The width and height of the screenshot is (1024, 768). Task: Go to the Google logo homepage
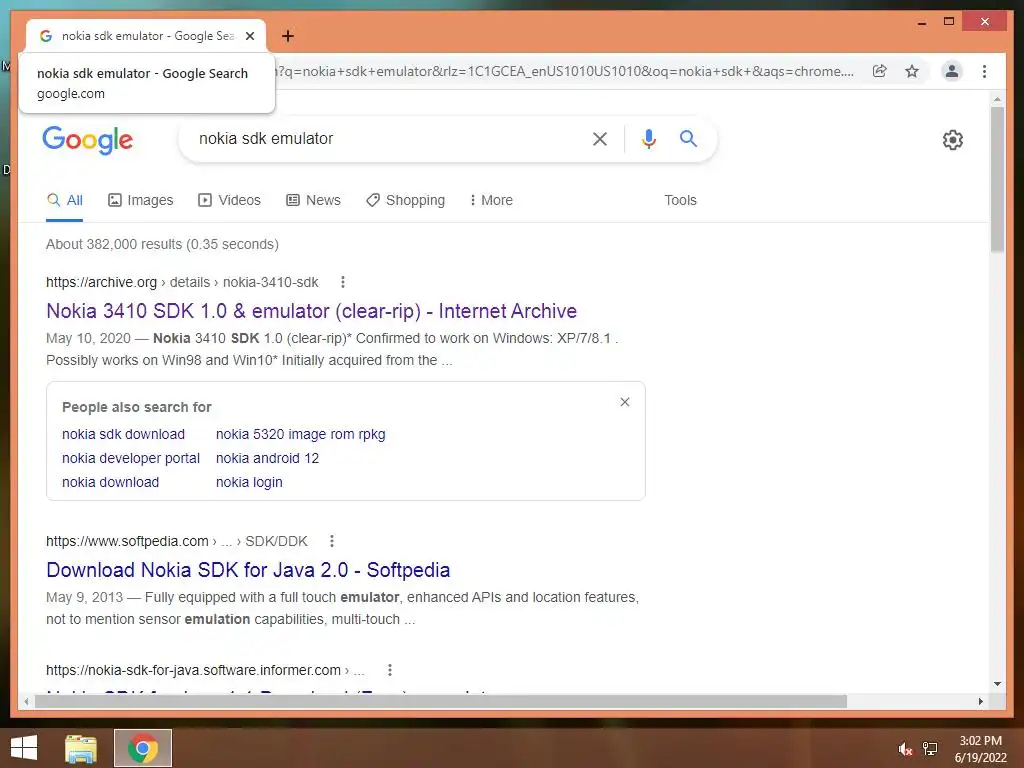point(88,140)
